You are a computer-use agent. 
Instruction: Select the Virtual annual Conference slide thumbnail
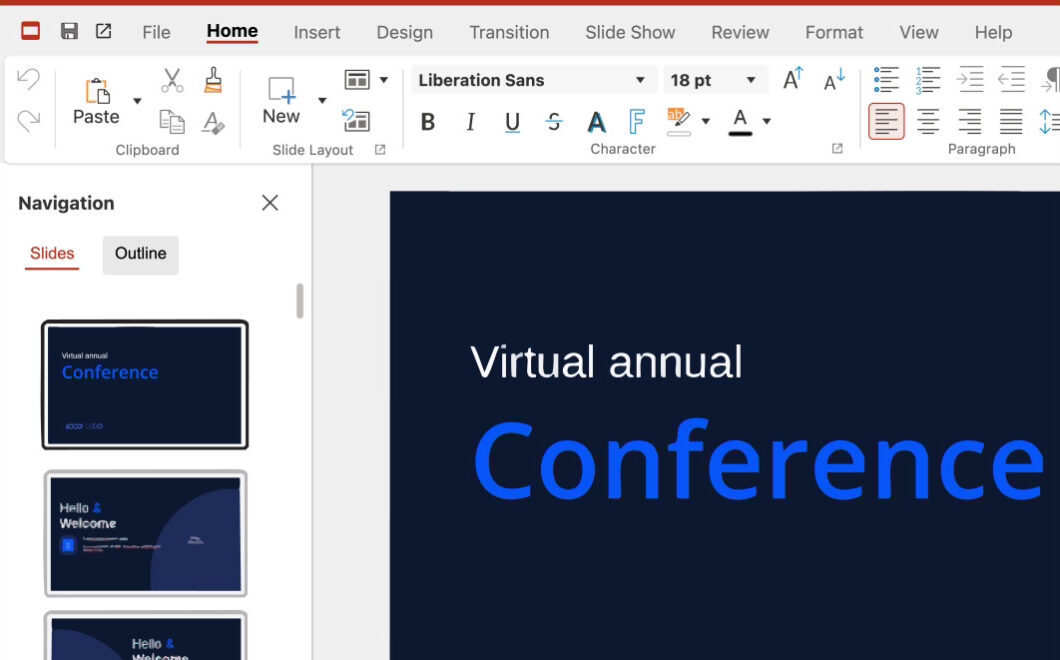(145, 385)
